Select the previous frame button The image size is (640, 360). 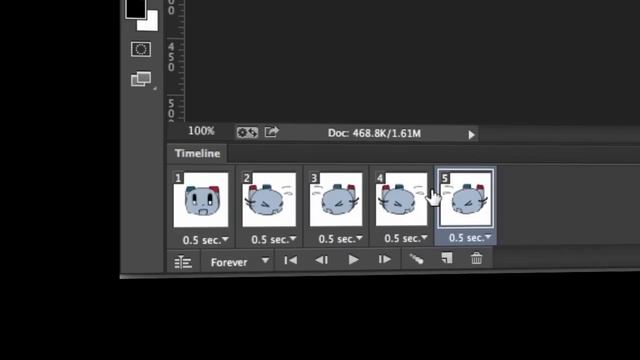tap(322, 260)
